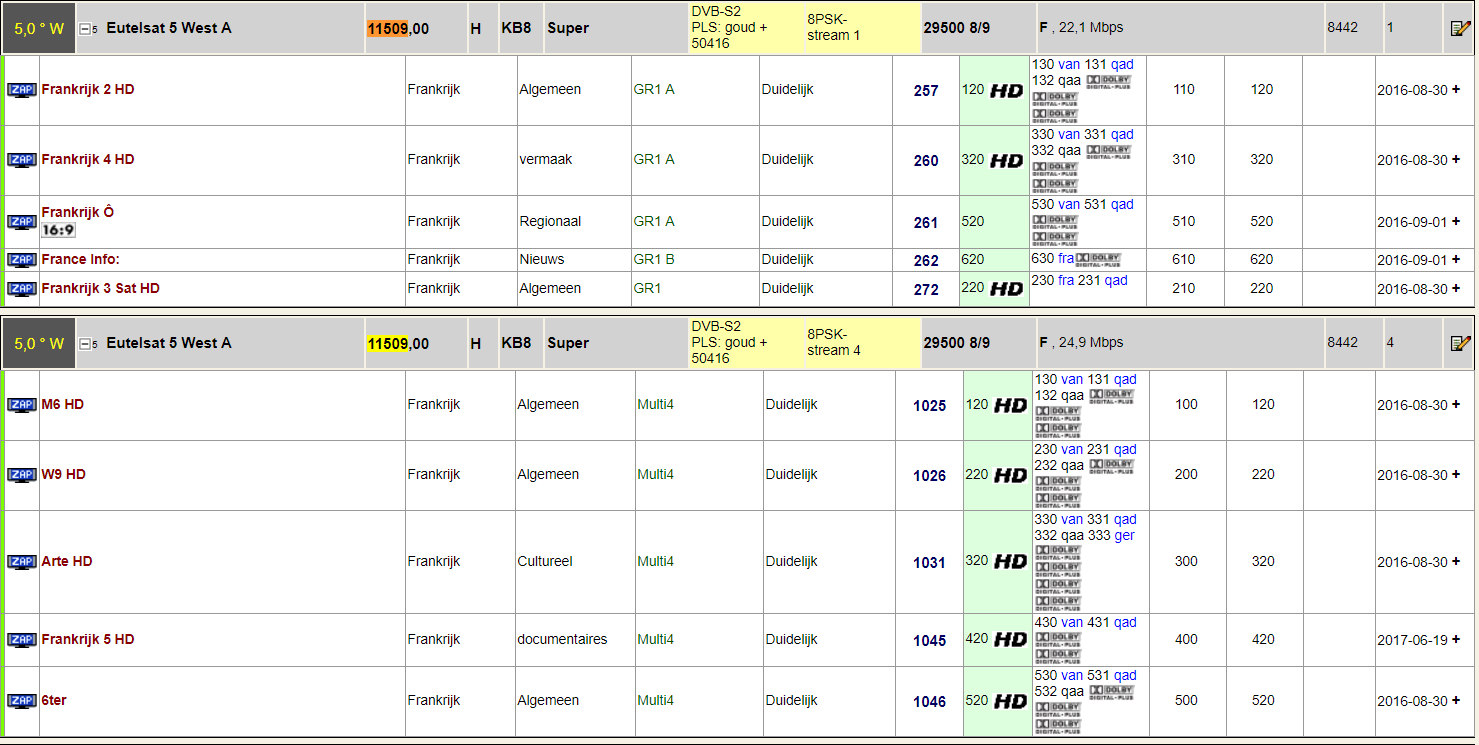Select SID number 1031
Viewport: 1479px width, 745px height.
click(x=930, y=563)
